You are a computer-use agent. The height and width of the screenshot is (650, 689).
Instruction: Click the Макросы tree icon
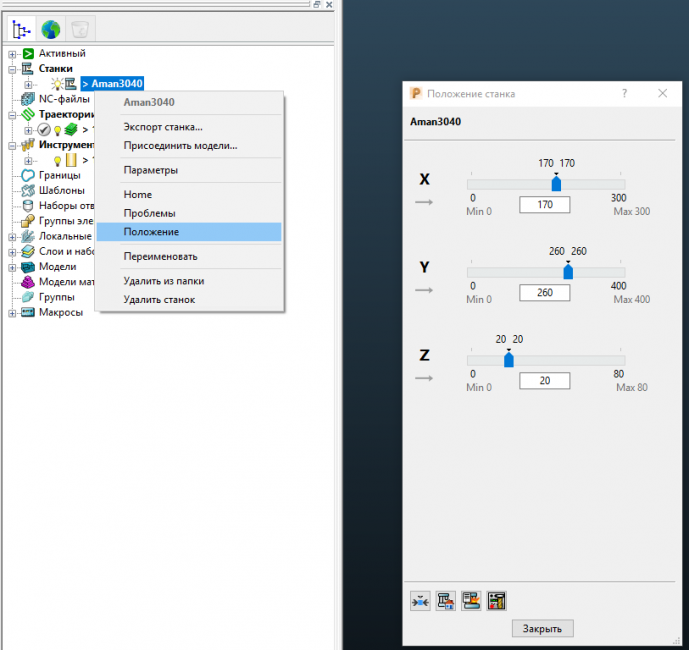[x=28, y=313]
